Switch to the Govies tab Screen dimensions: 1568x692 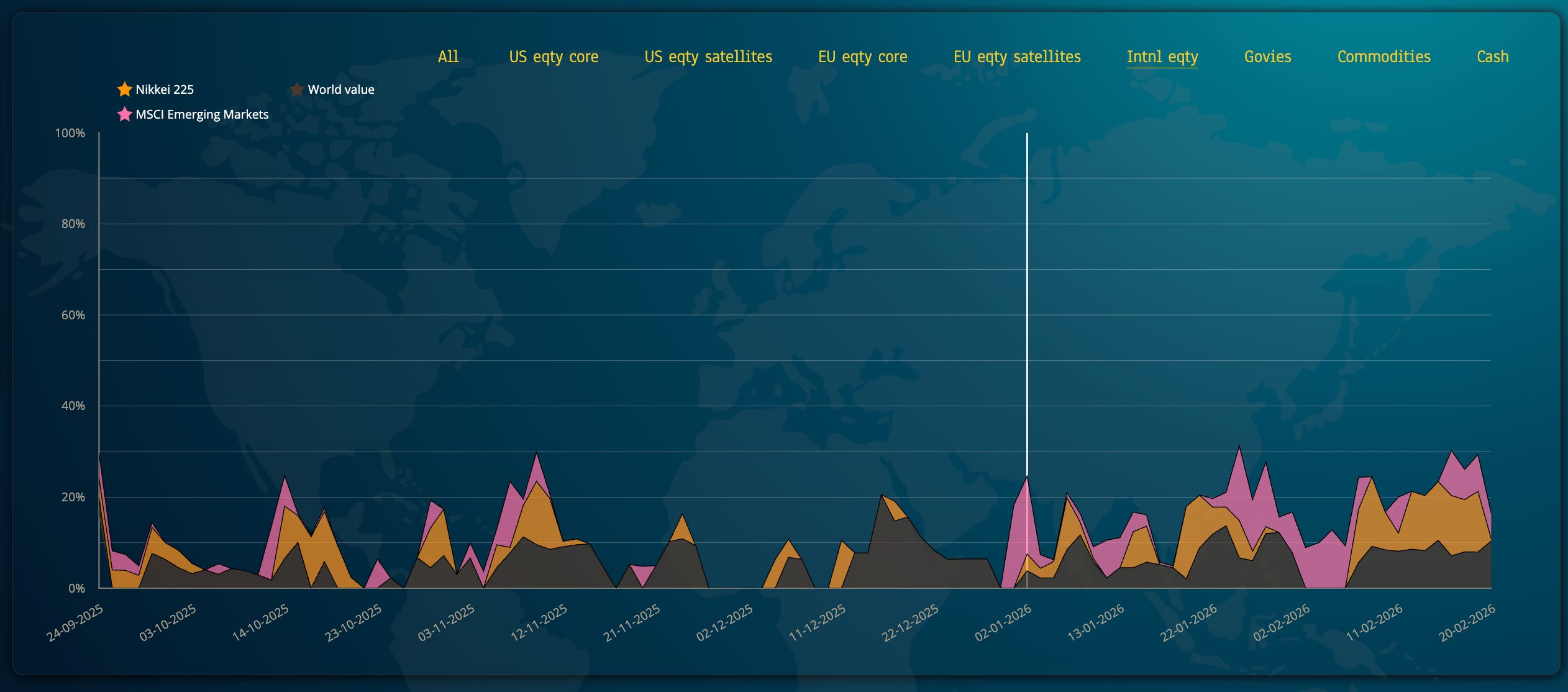click(1267, 57)
